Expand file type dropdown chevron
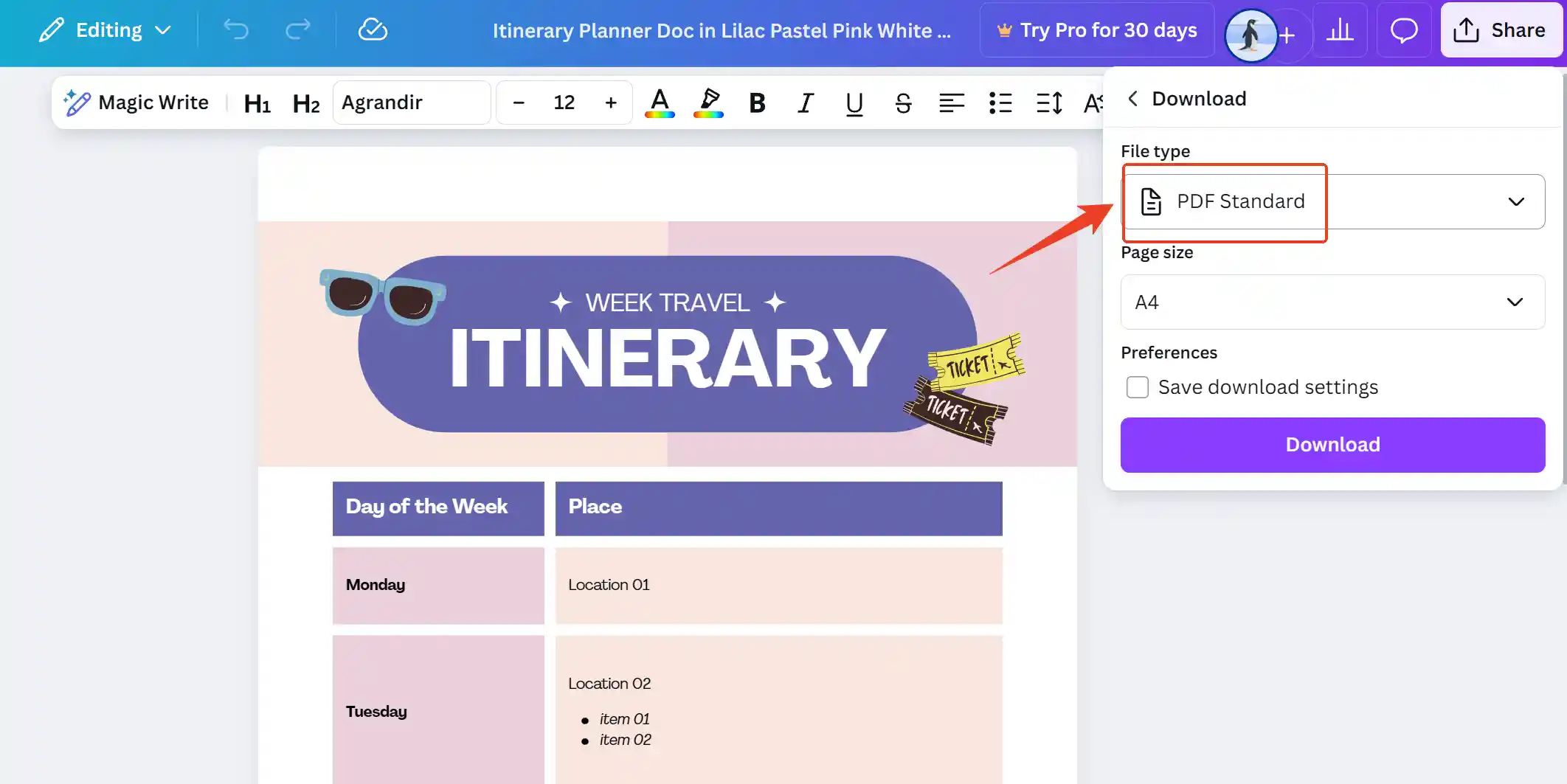This screenshot has height=784, width=1567. [1516, 201]
